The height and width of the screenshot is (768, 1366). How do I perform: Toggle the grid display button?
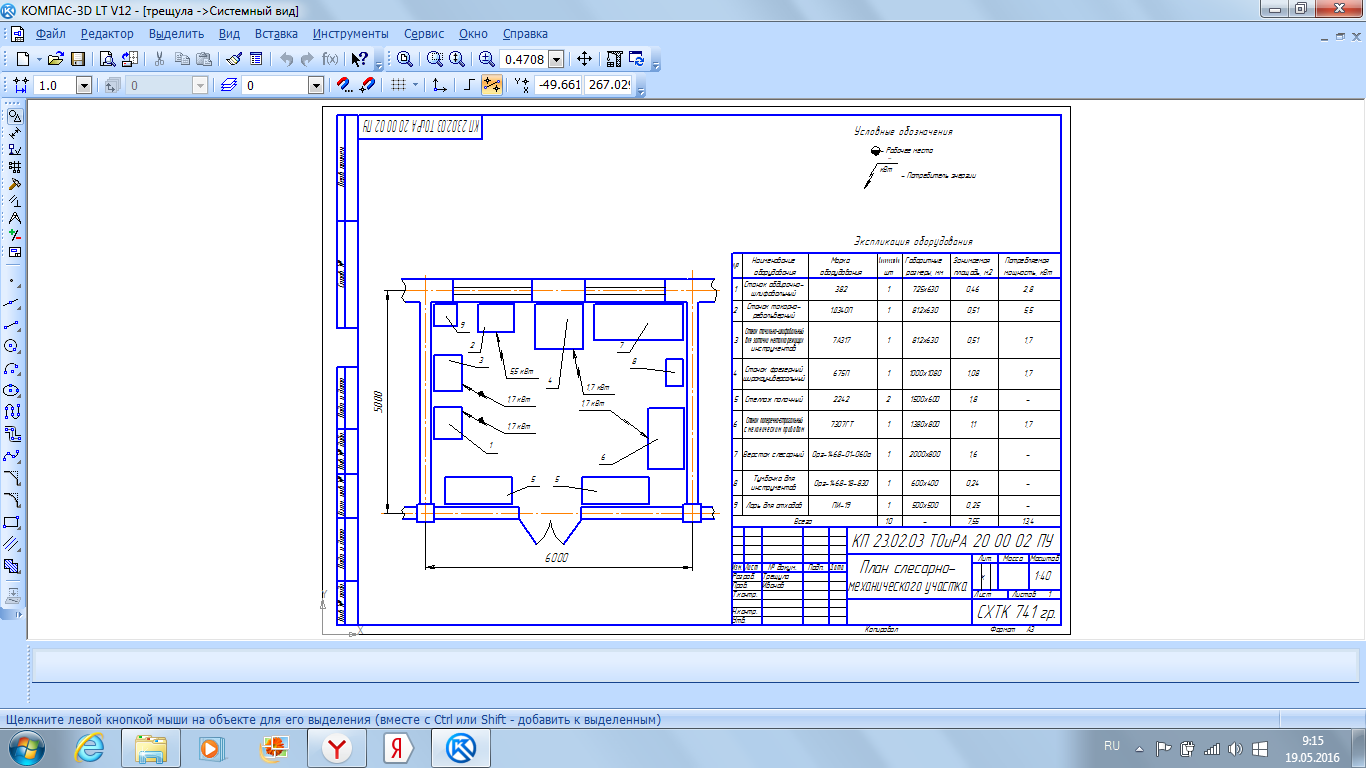coord(398,86)
